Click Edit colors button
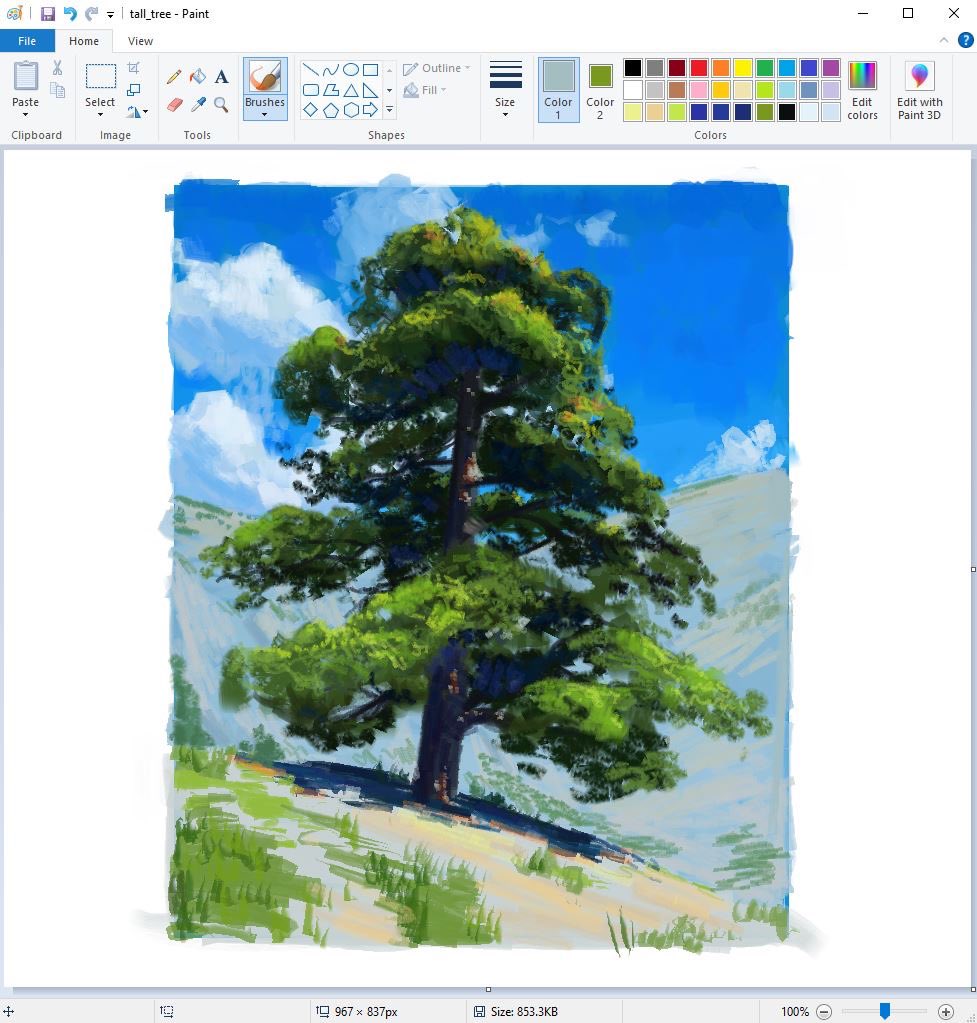 coord(862,90)
